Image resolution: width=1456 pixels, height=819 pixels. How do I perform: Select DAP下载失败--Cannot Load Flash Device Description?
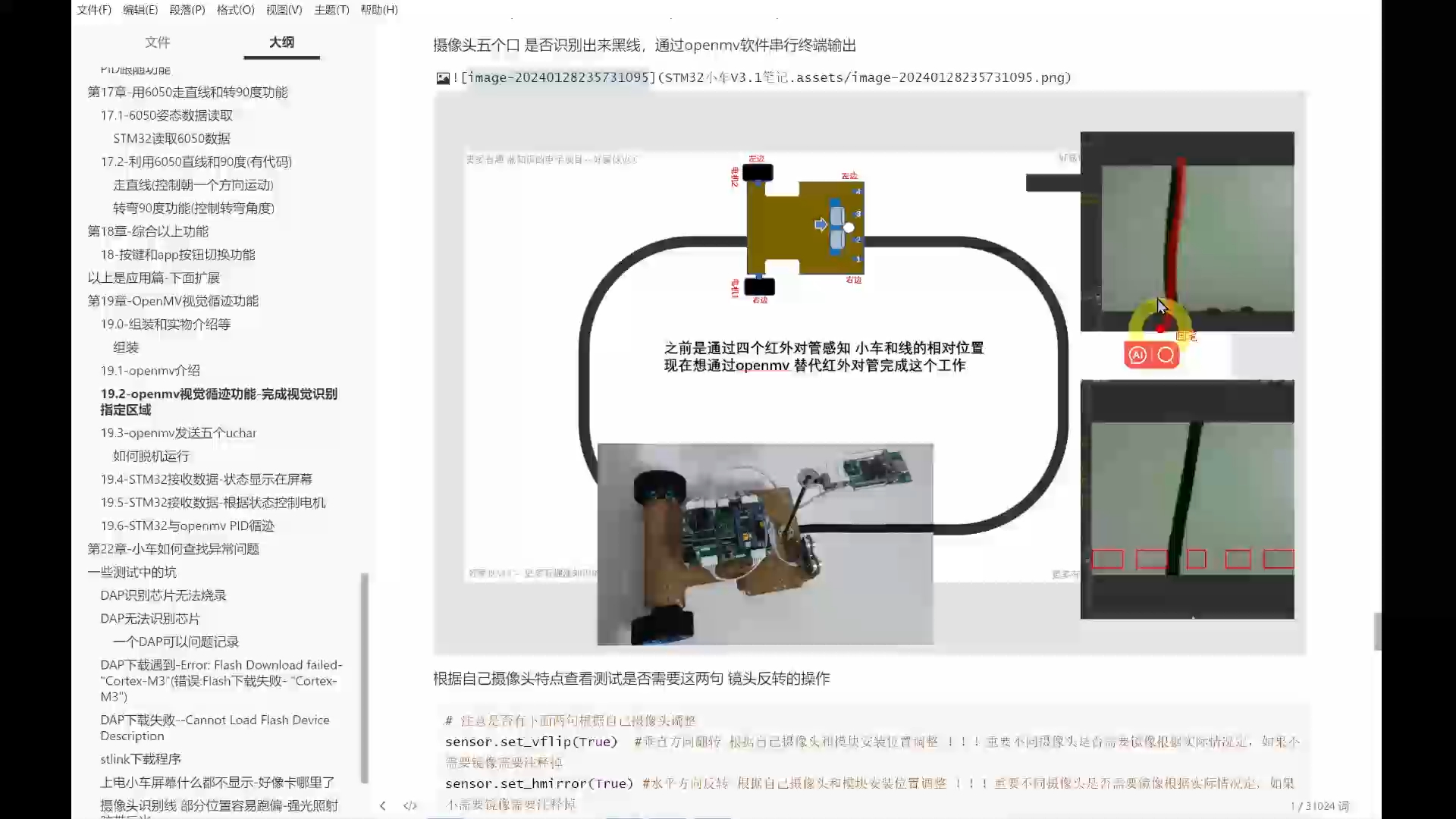[x=215, y=728]
